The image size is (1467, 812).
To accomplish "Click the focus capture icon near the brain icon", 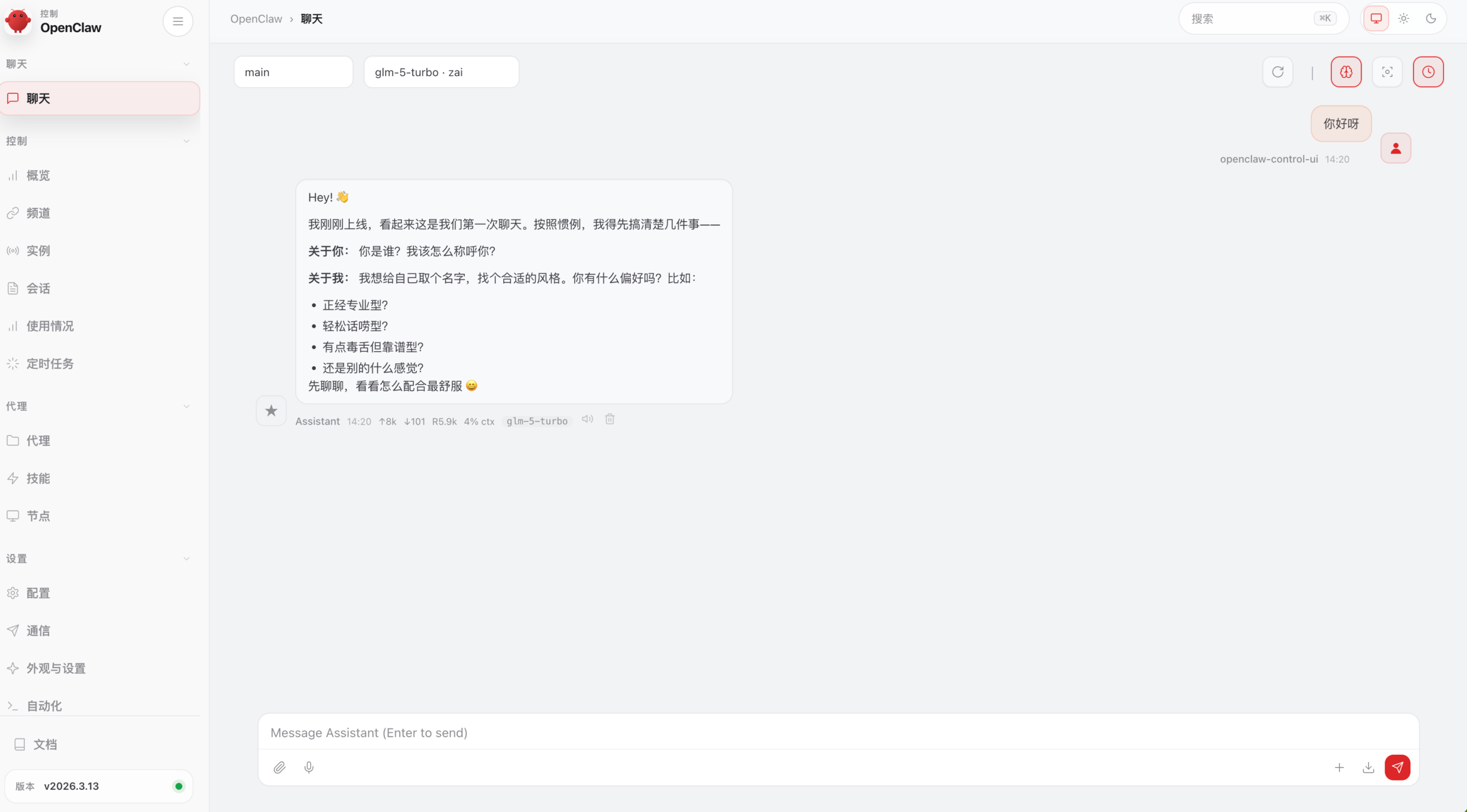I will (x=1387, y=72).
